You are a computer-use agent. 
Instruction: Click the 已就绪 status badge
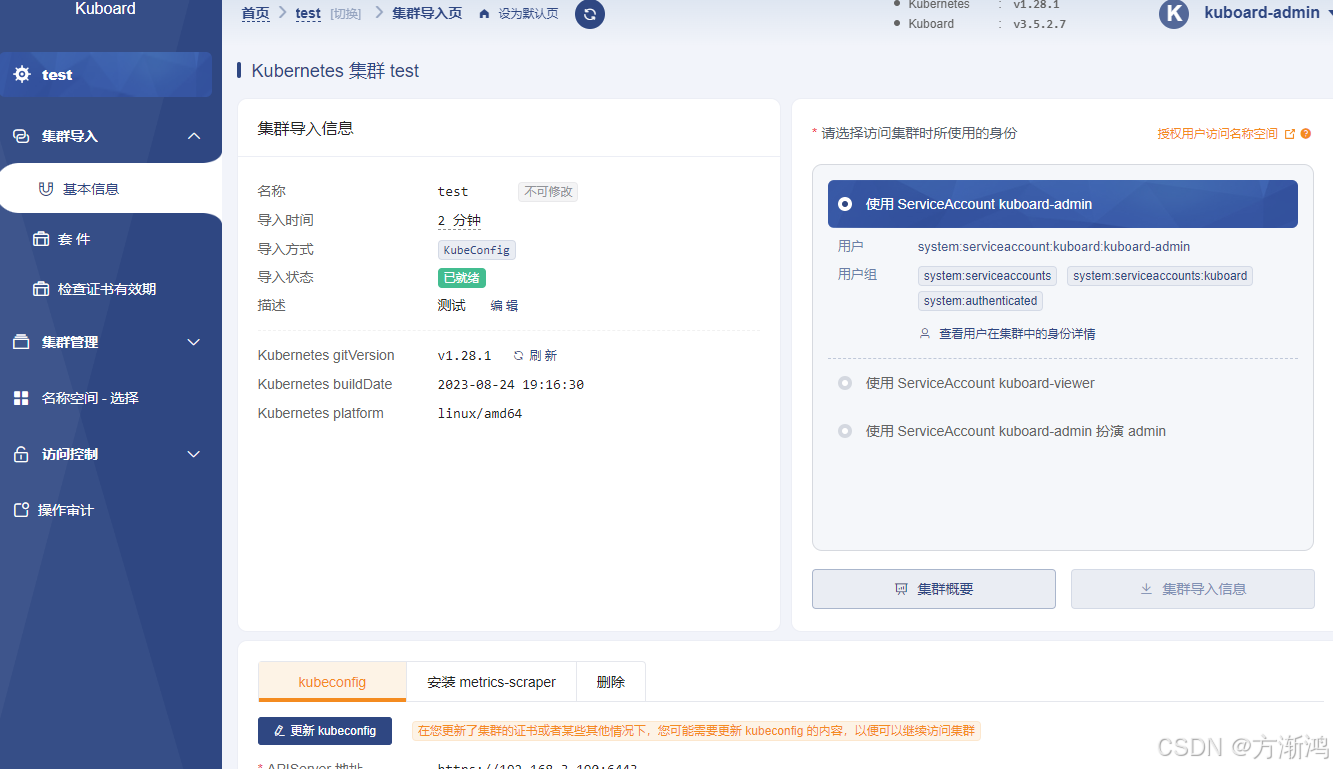pyautogui.click(x=462, y=278)
